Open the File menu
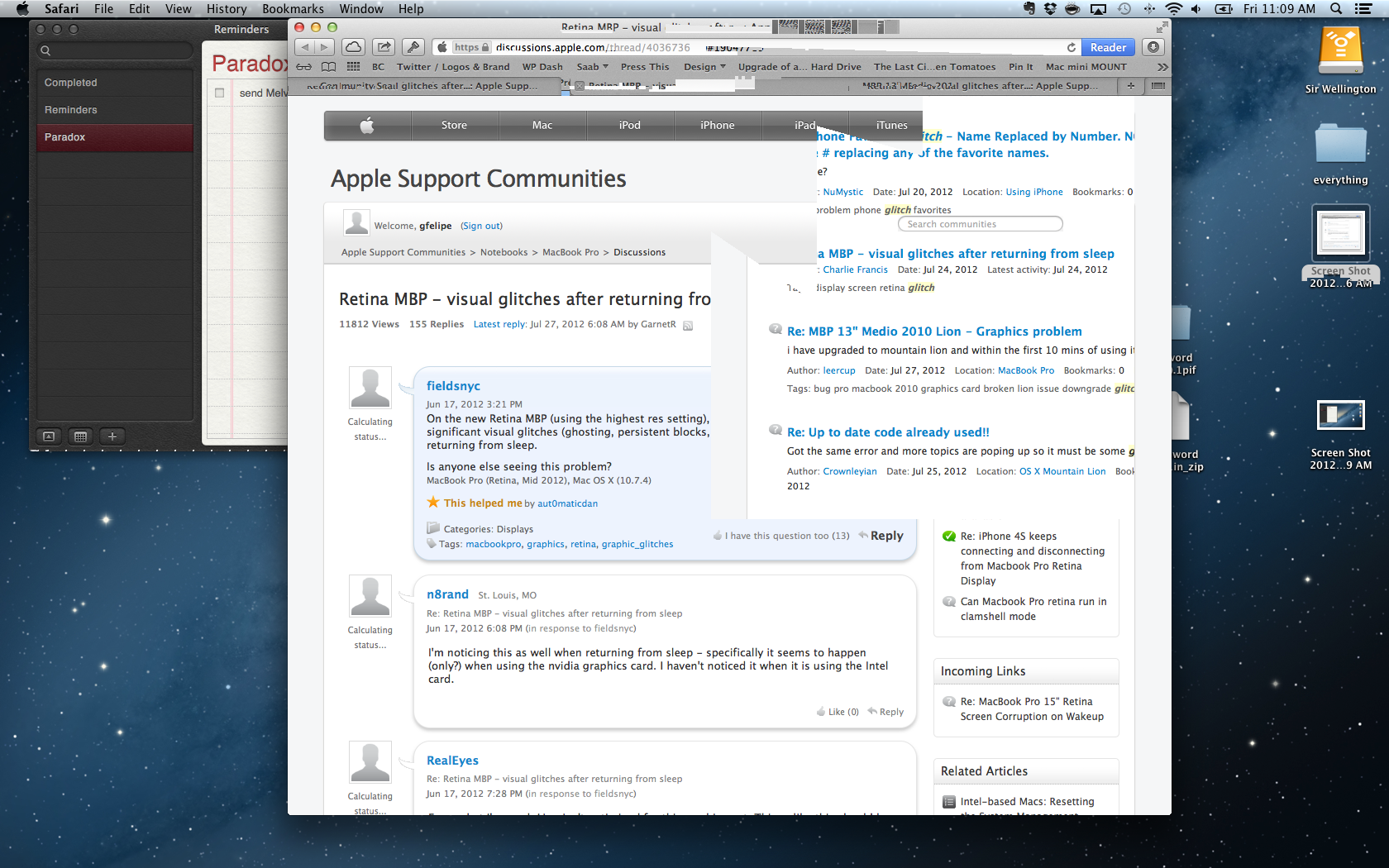The image size is (1389, 868). [104, 9]
